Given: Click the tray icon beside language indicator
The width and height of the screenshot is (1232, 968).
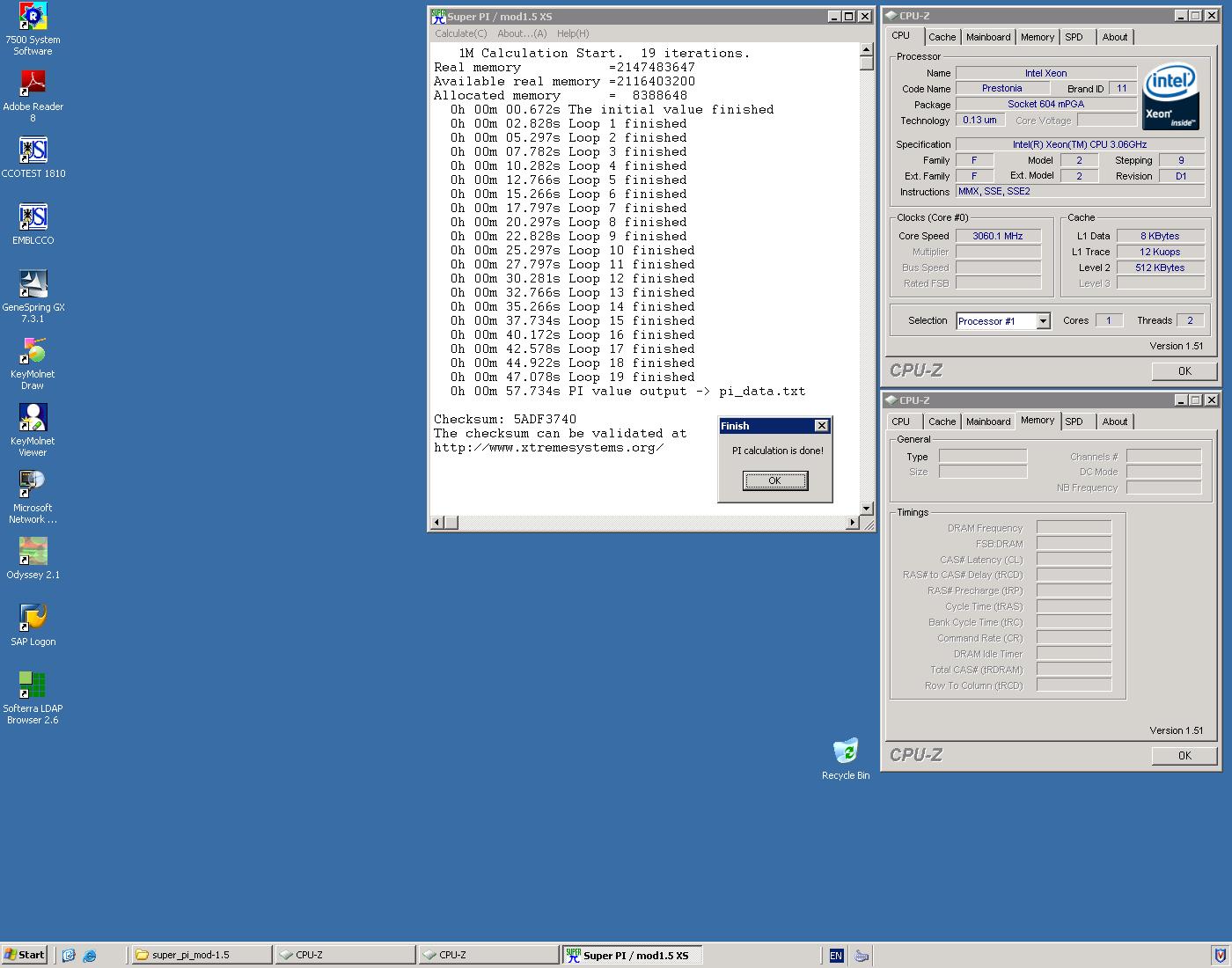Looking at the screenshot, I should (862, 955).
